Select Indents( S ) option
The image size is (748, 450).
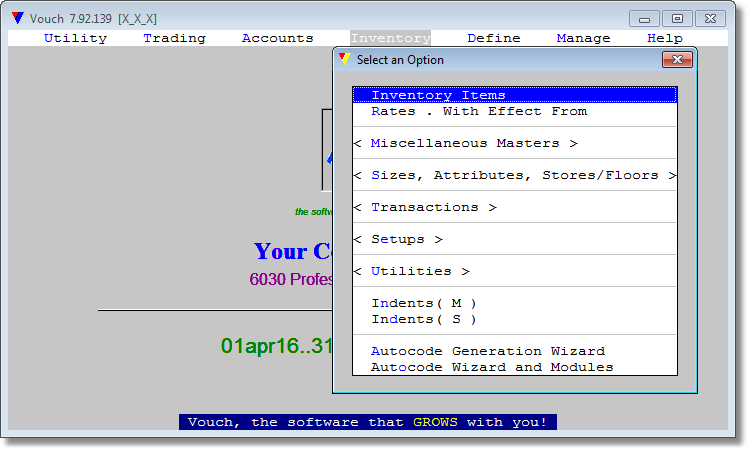(x=515, y=319)
